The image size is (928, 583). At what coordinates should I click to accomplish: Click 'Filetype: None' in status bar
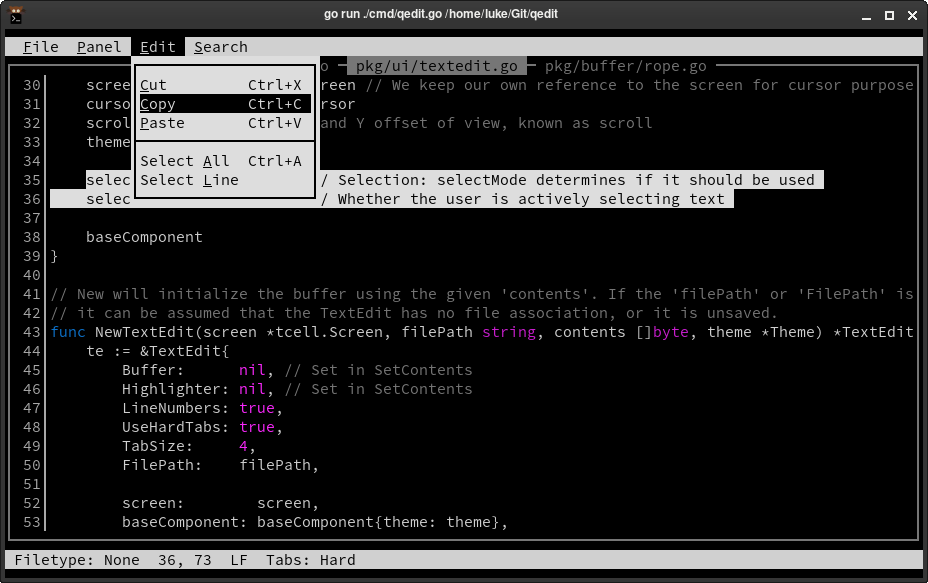click(x=77, y=560)
